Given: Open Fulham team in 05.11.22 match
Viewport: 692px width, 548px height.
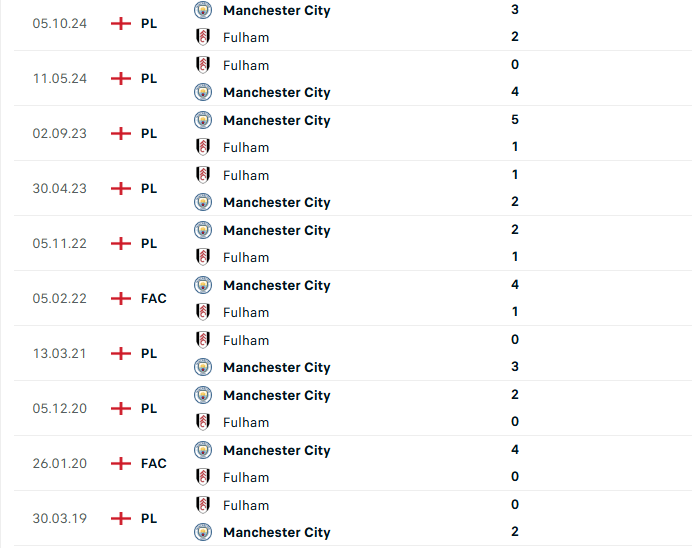Looking at the screenshot, I should point(246,257).
